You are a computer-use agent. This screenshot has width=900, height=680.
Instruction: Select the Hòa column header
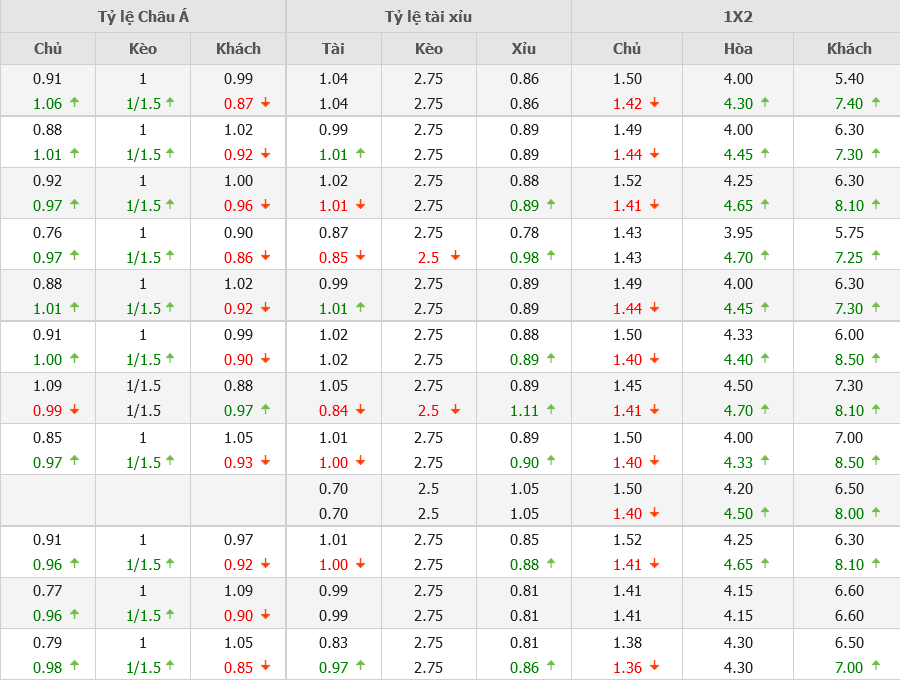pos(738,48)
